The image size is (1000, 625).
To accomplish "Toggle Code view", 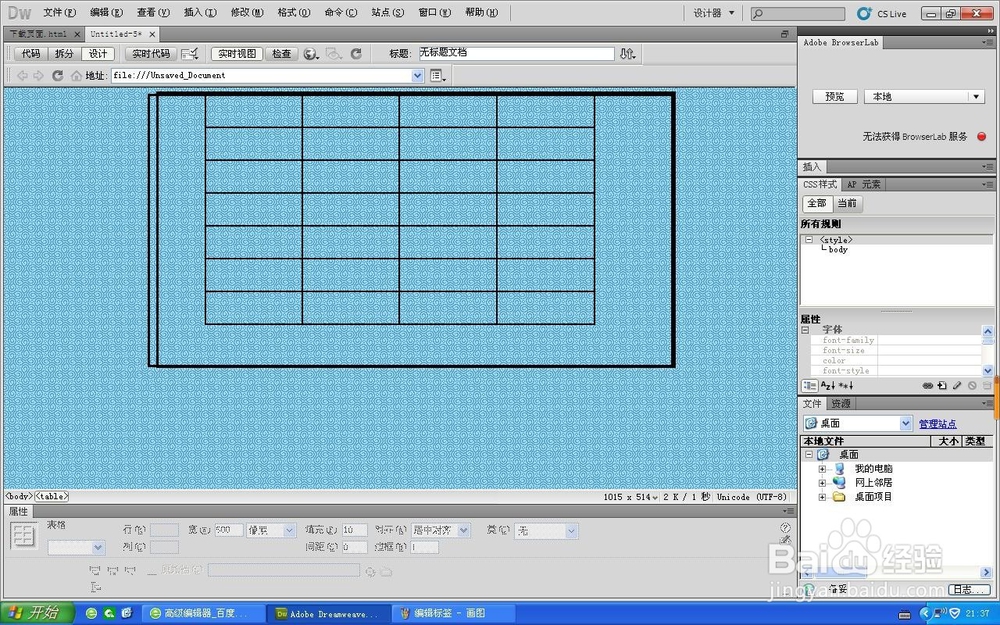I will point(31,54).
